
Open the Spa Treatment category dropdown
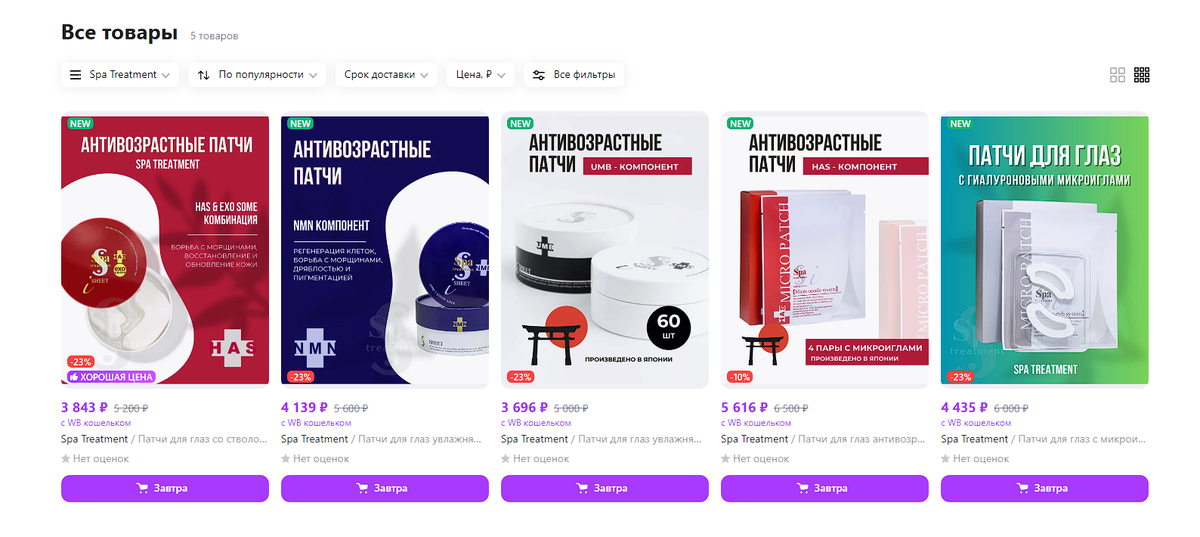pyautogui.click(x=120, y=75)
